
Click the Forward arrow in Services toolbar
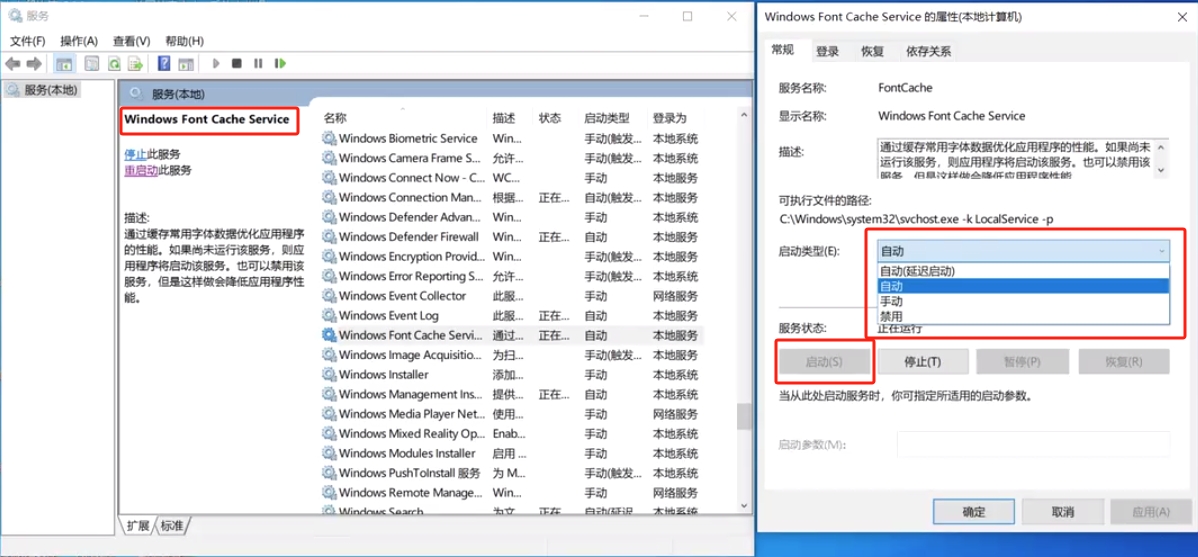point(34,63)
